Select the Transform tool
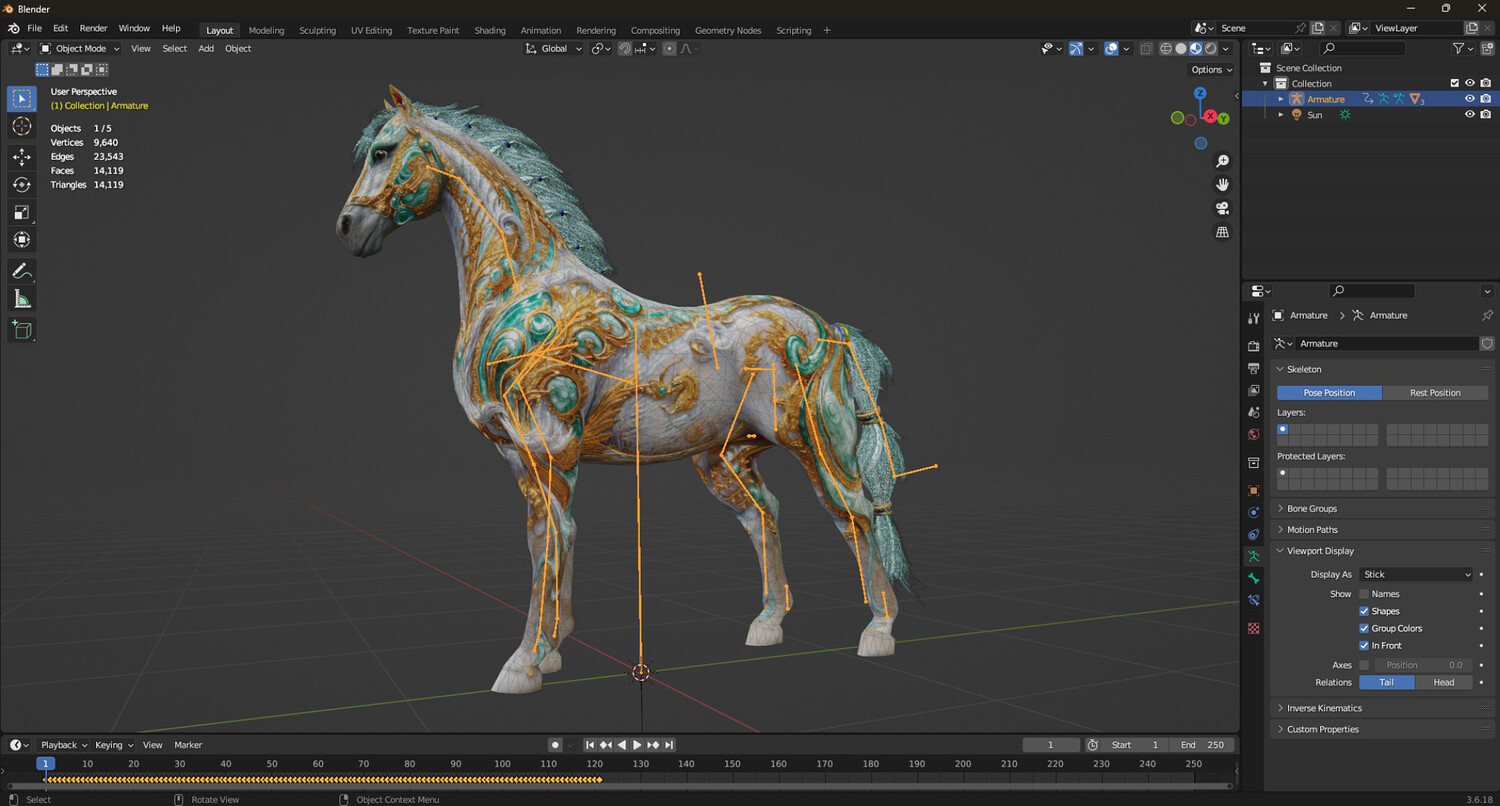This screenshot has height=806, width=1500. (x=22, y=240)
